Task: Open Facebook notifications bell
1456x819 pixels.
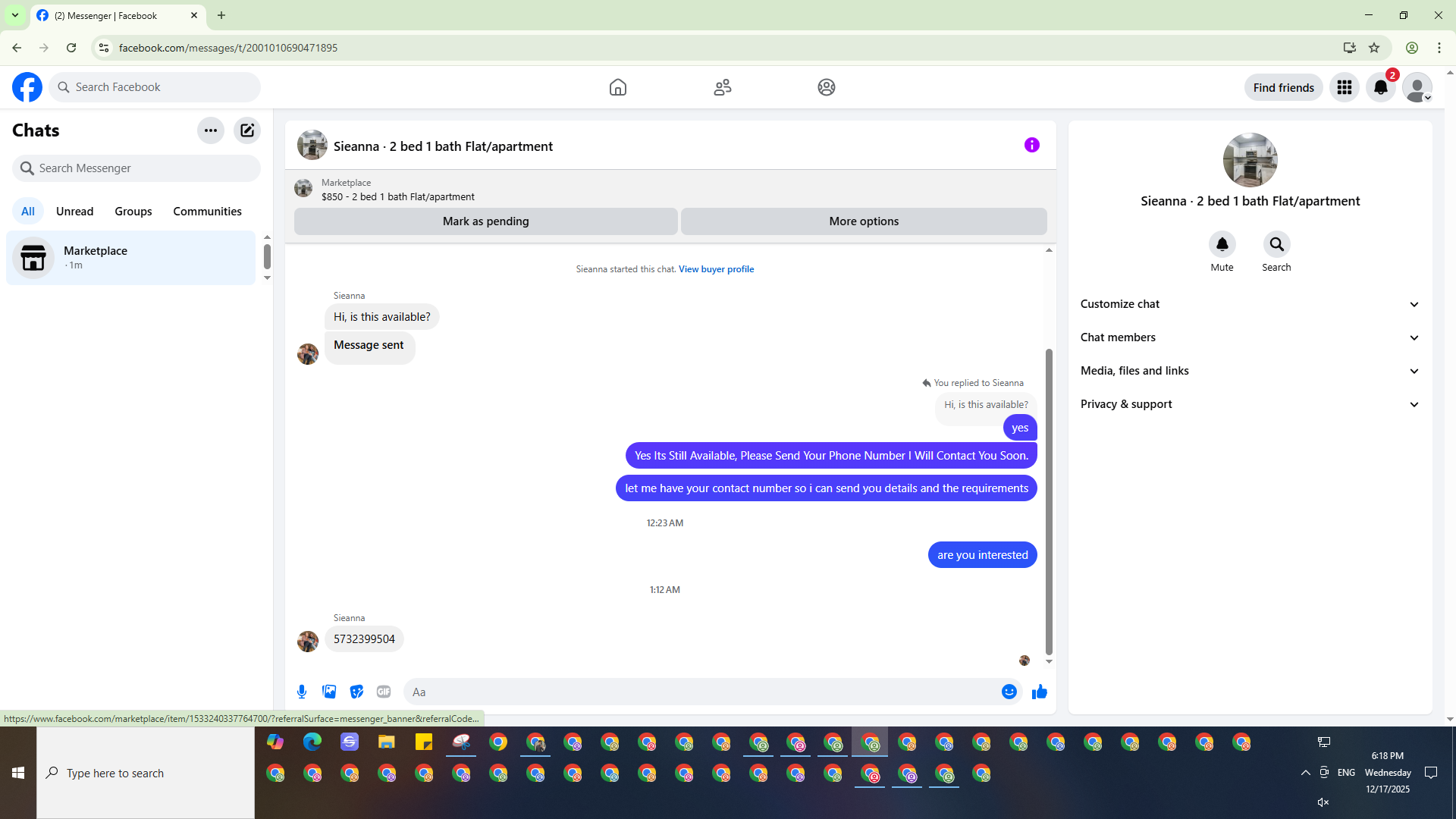Action: (x=1380, y=87)
